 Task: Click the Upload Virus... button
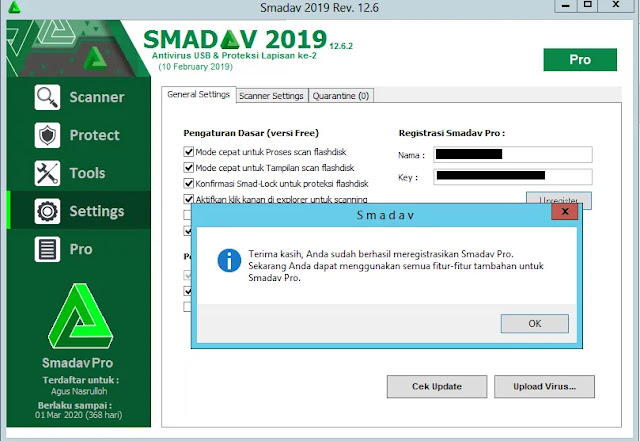544,387
